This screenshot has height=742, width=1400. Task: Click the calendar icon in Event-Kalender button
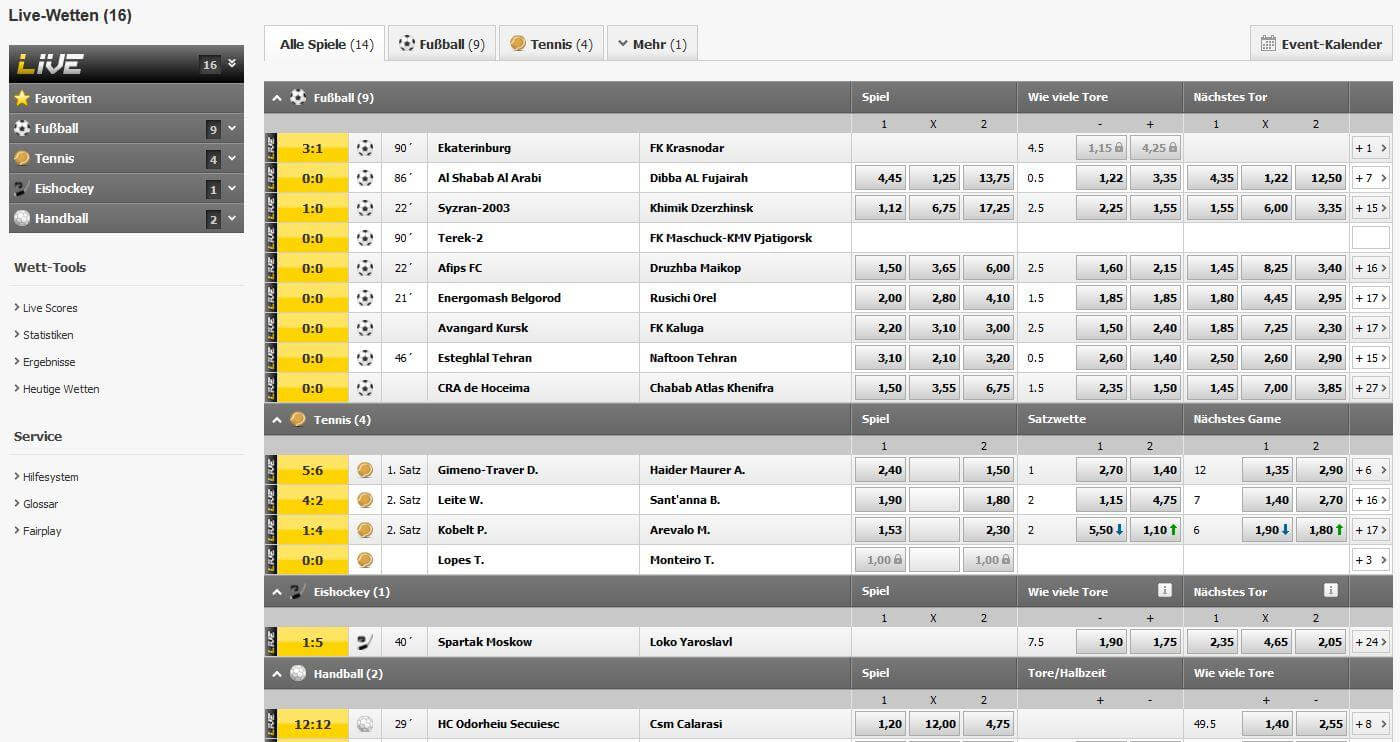pos(1268,44)
